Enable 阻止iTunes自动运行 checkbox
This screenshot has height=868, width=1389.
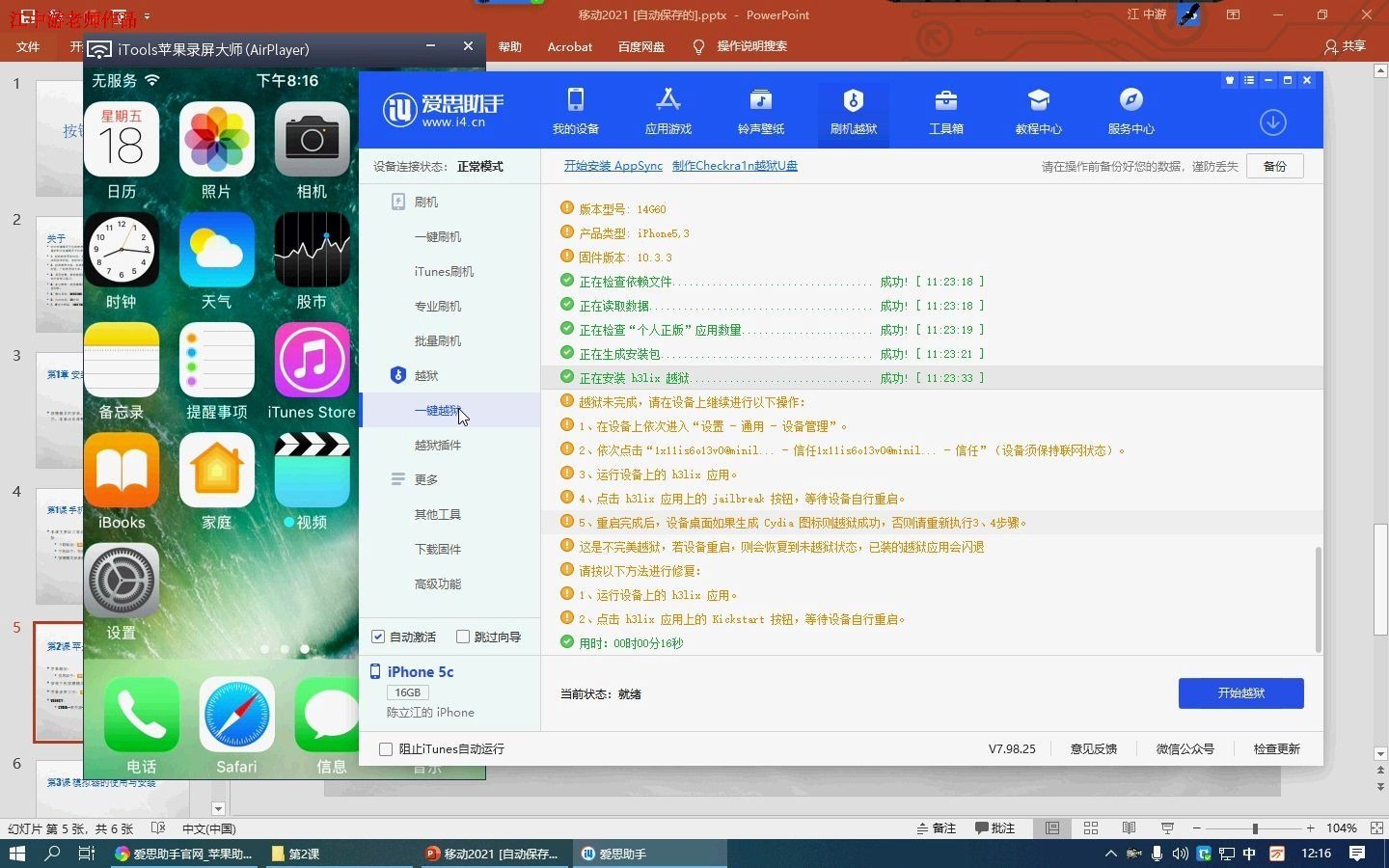tap(386, 749)
